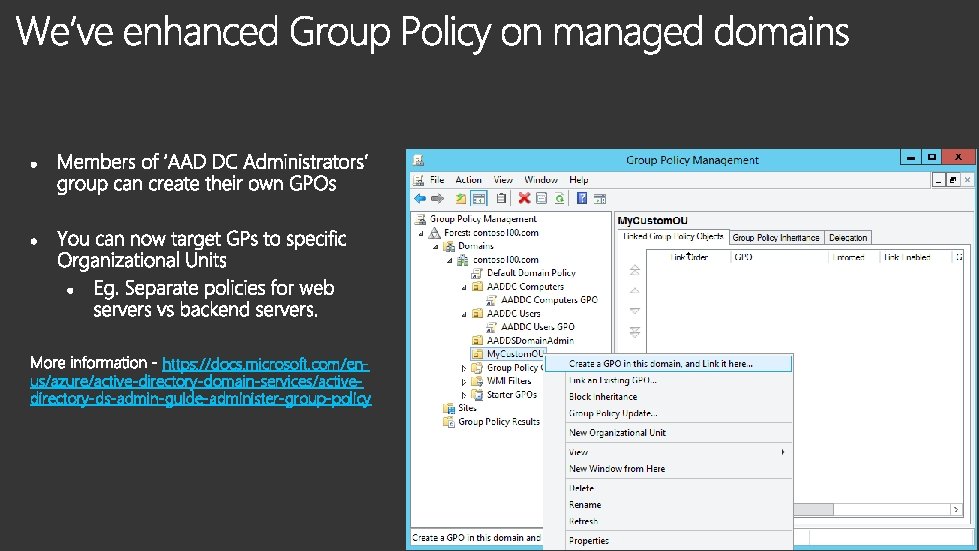The width and height of the screenshot is (979, 551).
Task: Click the Forest: contoso100.com triangle icon
Action: pyautogui.click(x=435, y=233)
